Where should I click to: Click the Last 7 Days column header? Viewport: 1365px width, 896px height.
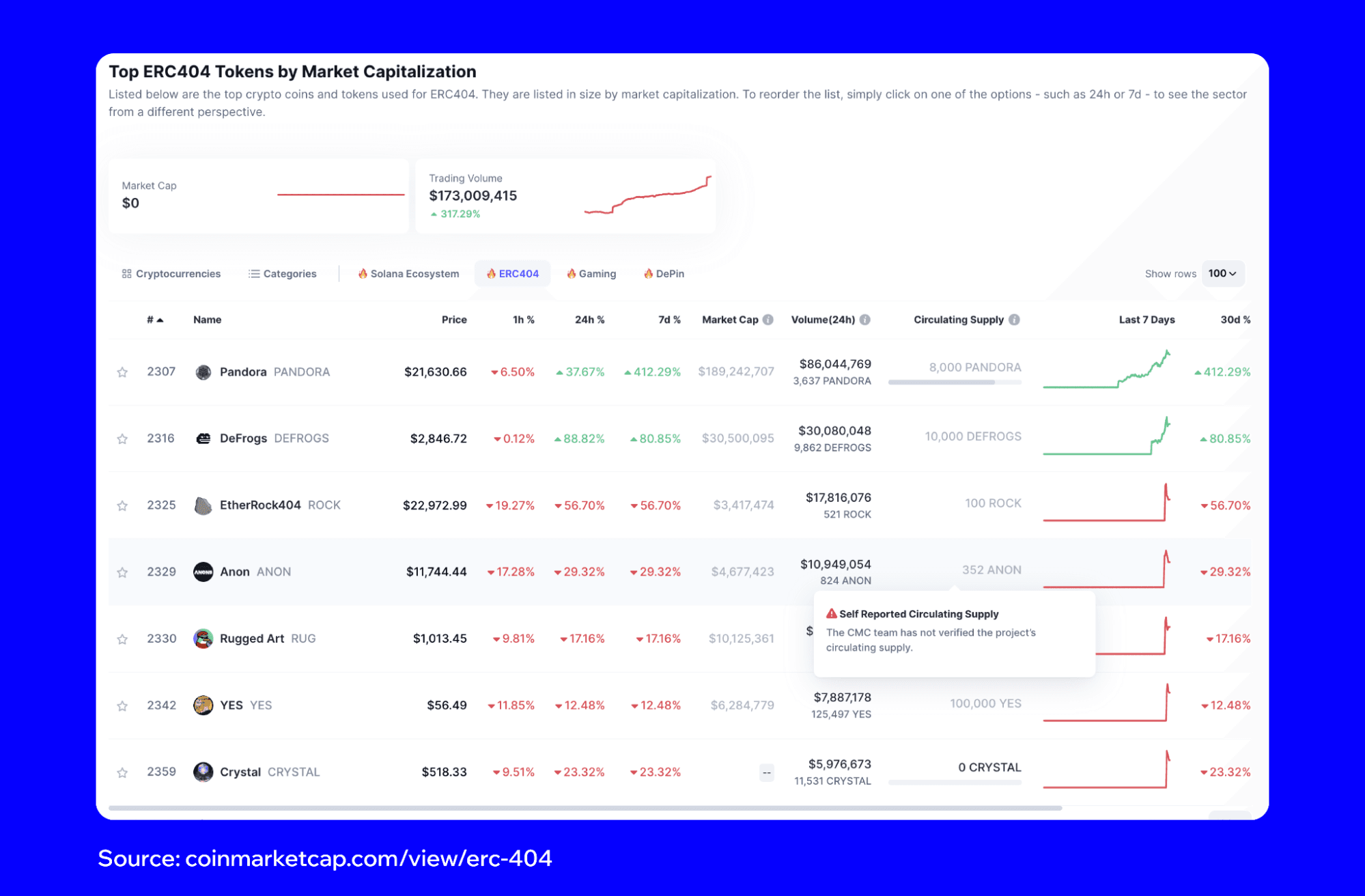click(1146, 320)
